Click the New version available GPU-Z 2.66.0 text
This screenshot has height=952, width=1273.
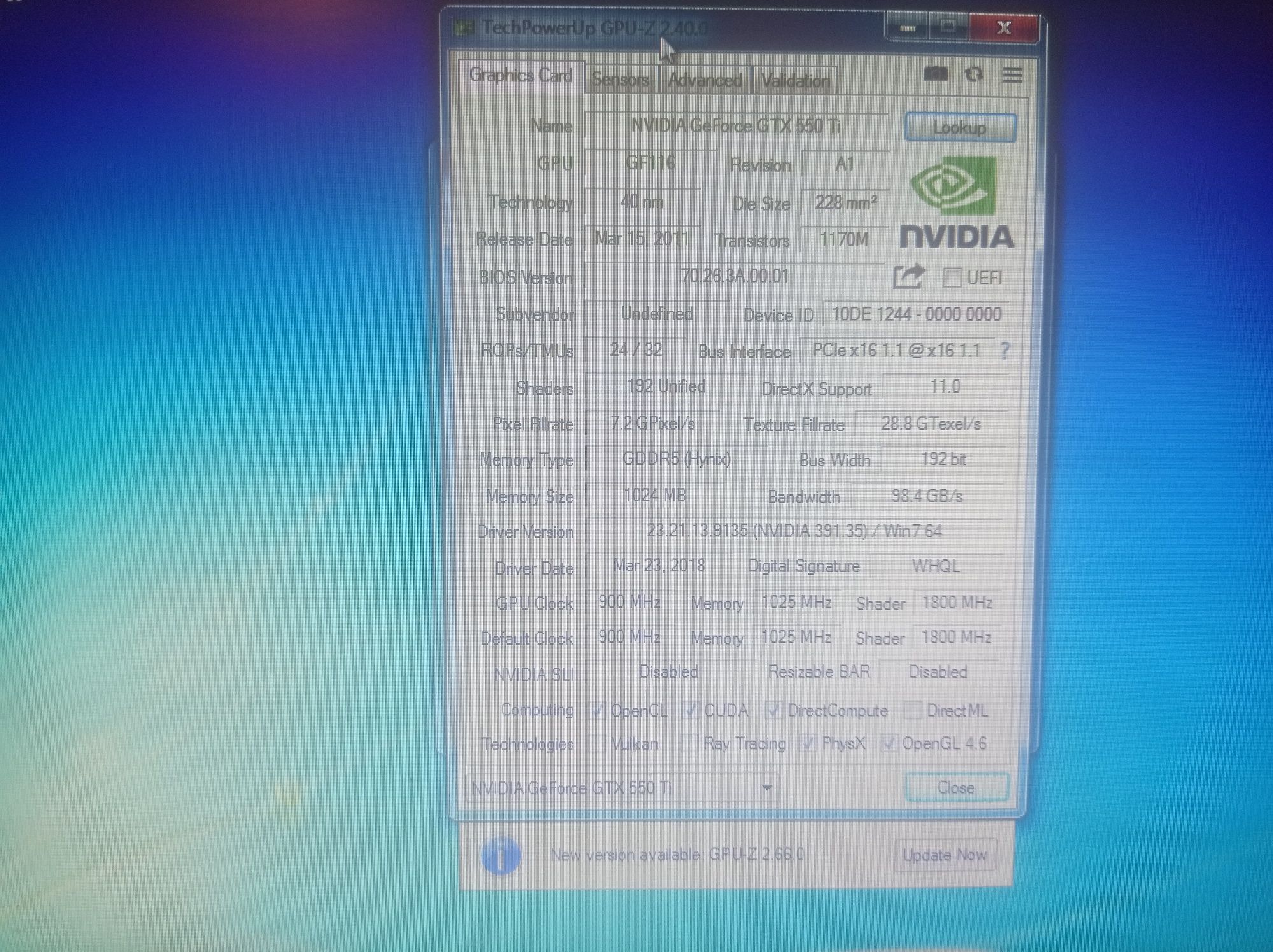point(677,855)
